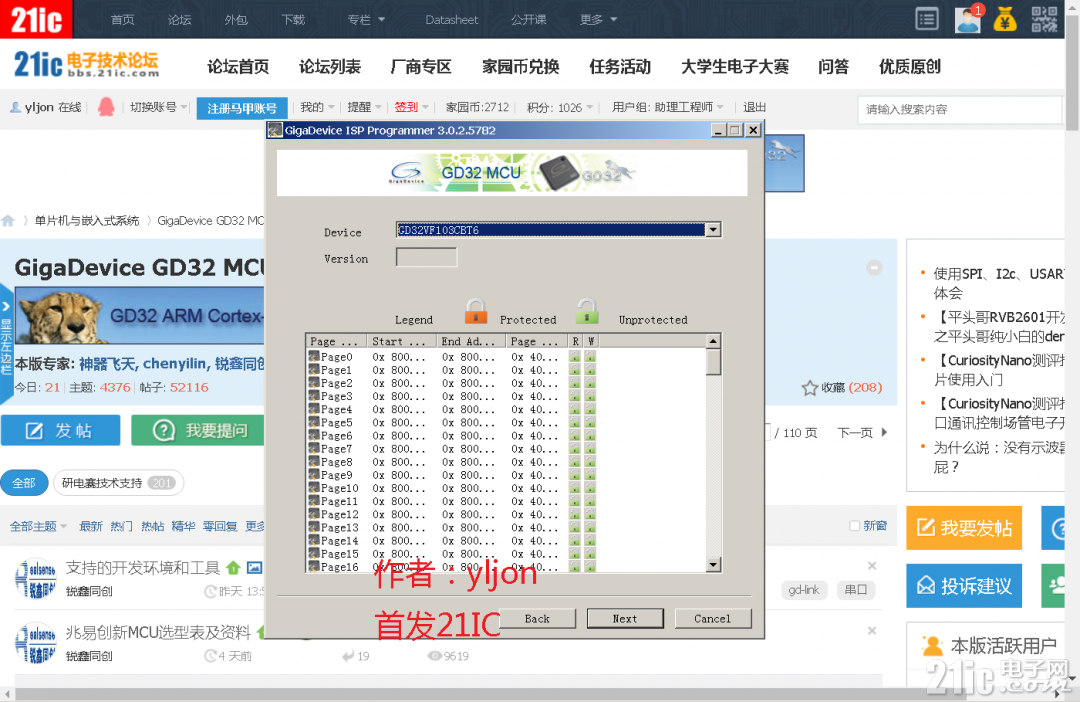Click the Page5 read lock icon
This screenshot has width=1080, height=702.
574,422
